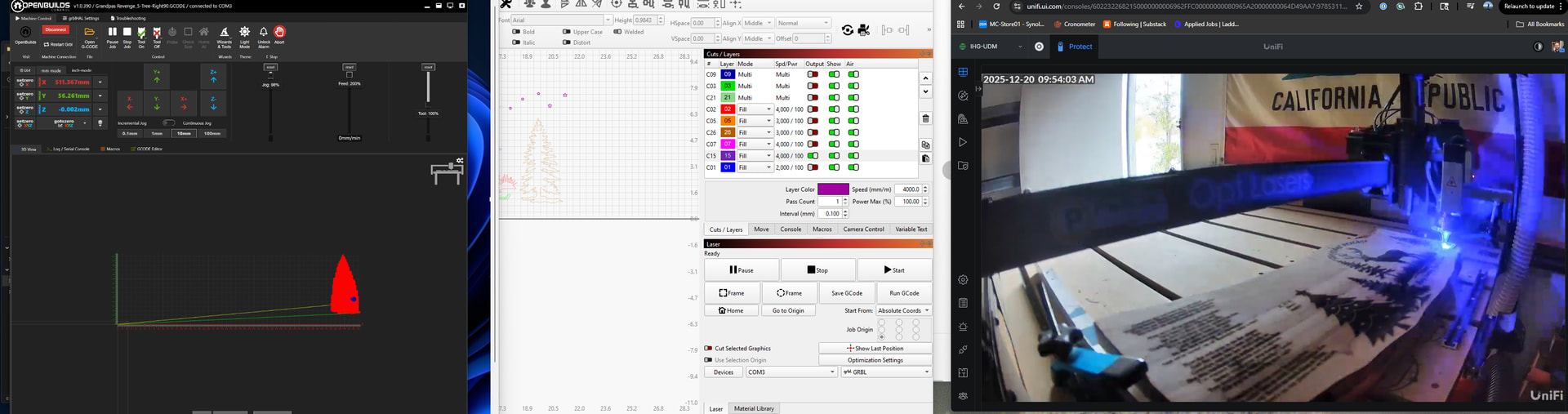Open the COM3 port dropdown
The width and height of the screenshot is (1568, 414).
click(x=791, y=372)
